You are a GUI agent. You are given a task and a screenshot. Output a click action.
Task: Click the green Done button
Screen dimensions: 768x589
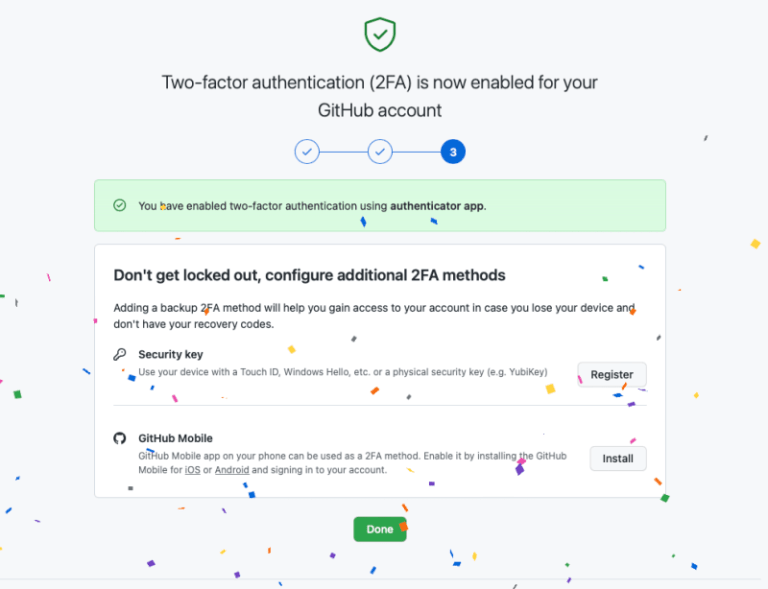(380, 529)
